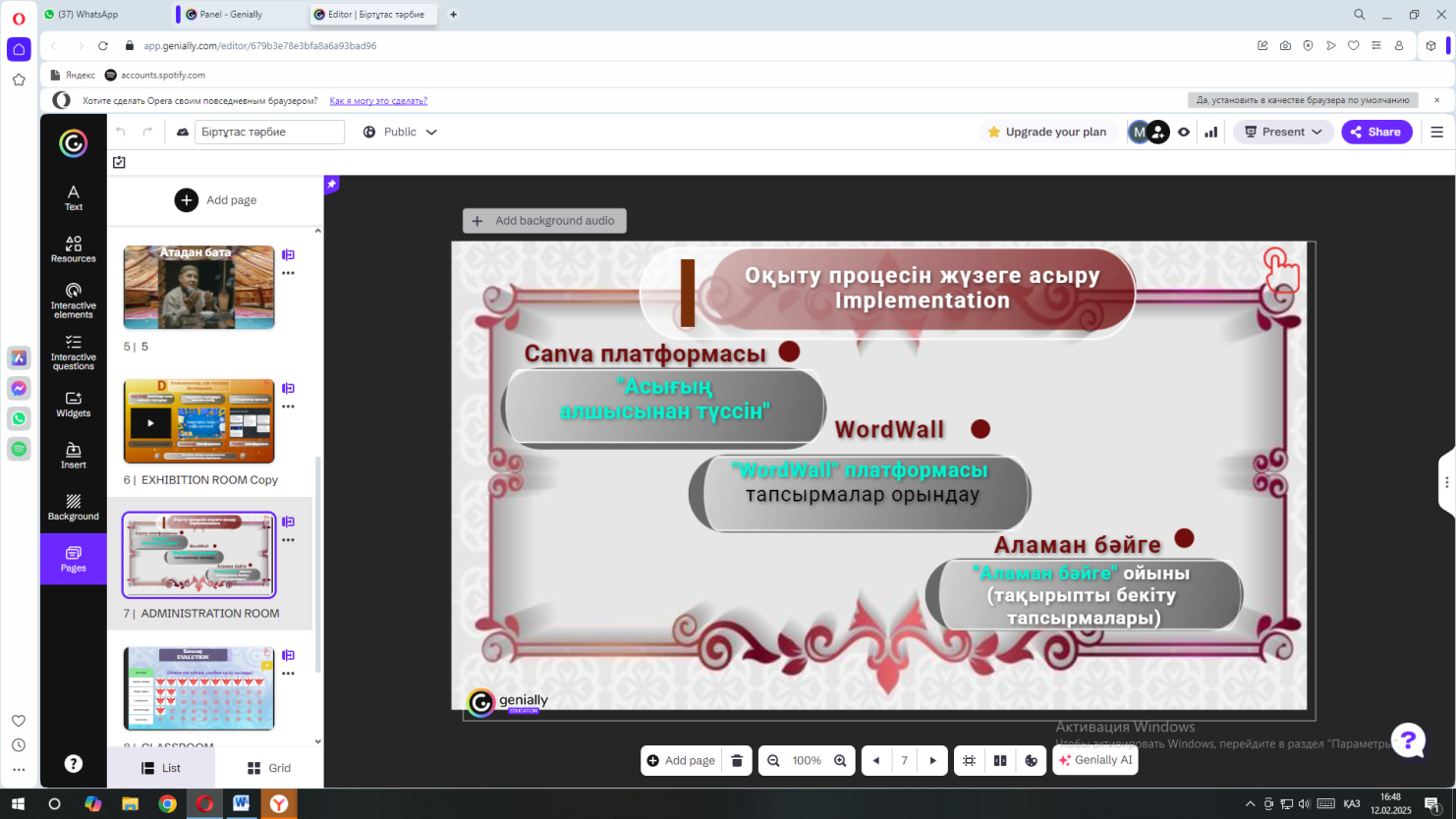Click the add collaborator icon
This screenshot has height=819, width=1456.
pyautogui.click(x=1158, y=132)
